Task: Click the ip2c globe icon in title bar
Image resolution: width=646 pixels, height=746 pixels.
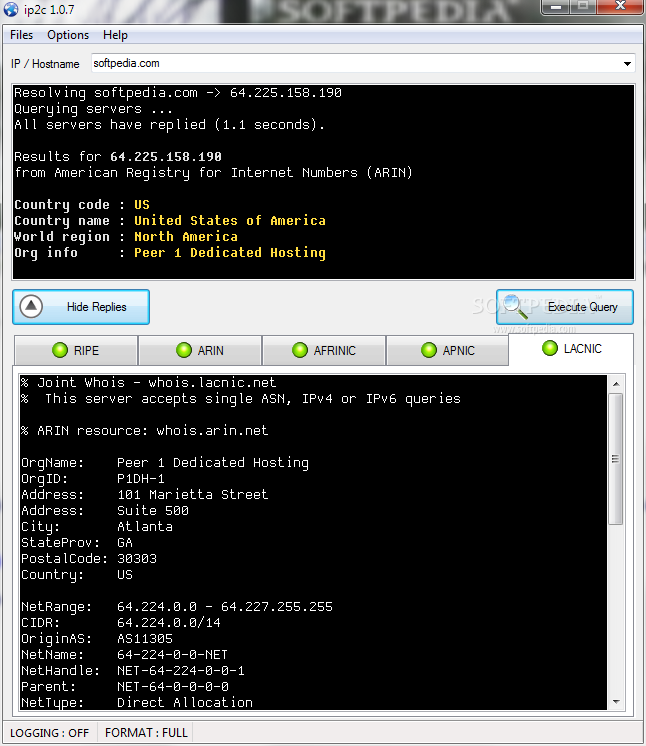Action: click(x=10, y=10)
